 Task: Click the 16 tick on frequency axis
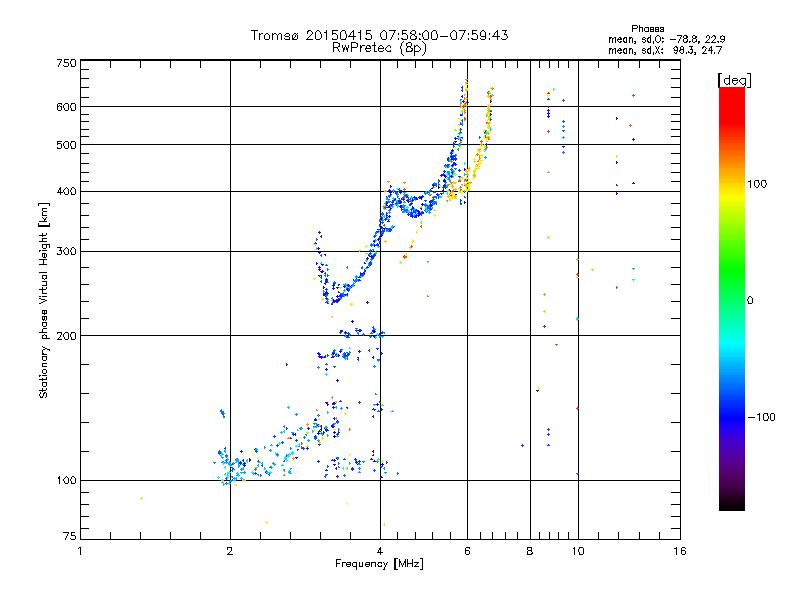pos(679,551)
